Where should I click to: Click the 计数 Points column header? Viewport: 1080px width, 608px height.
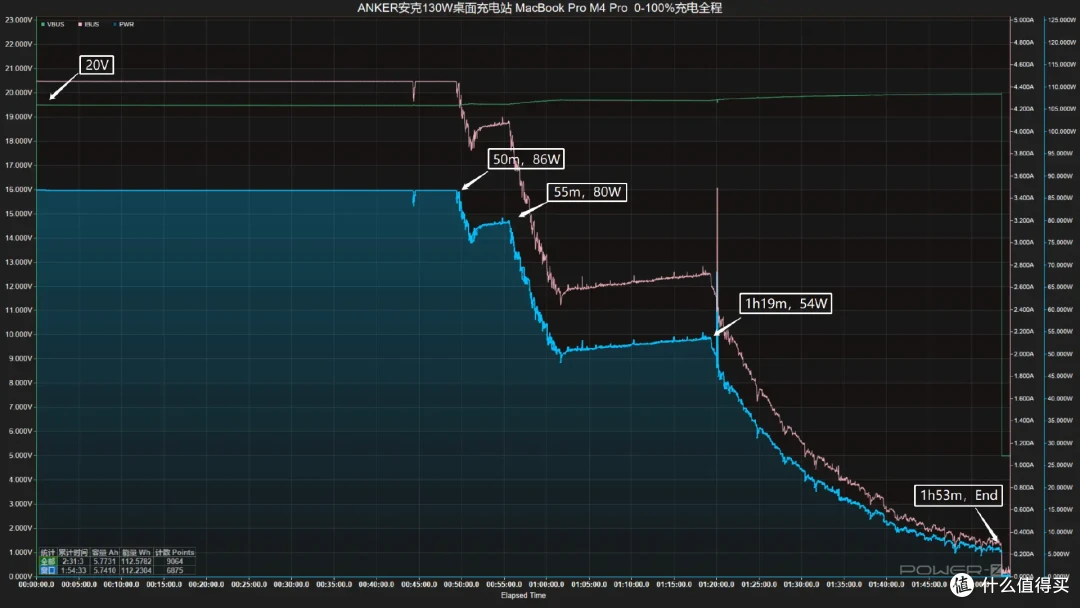[174, 552]
